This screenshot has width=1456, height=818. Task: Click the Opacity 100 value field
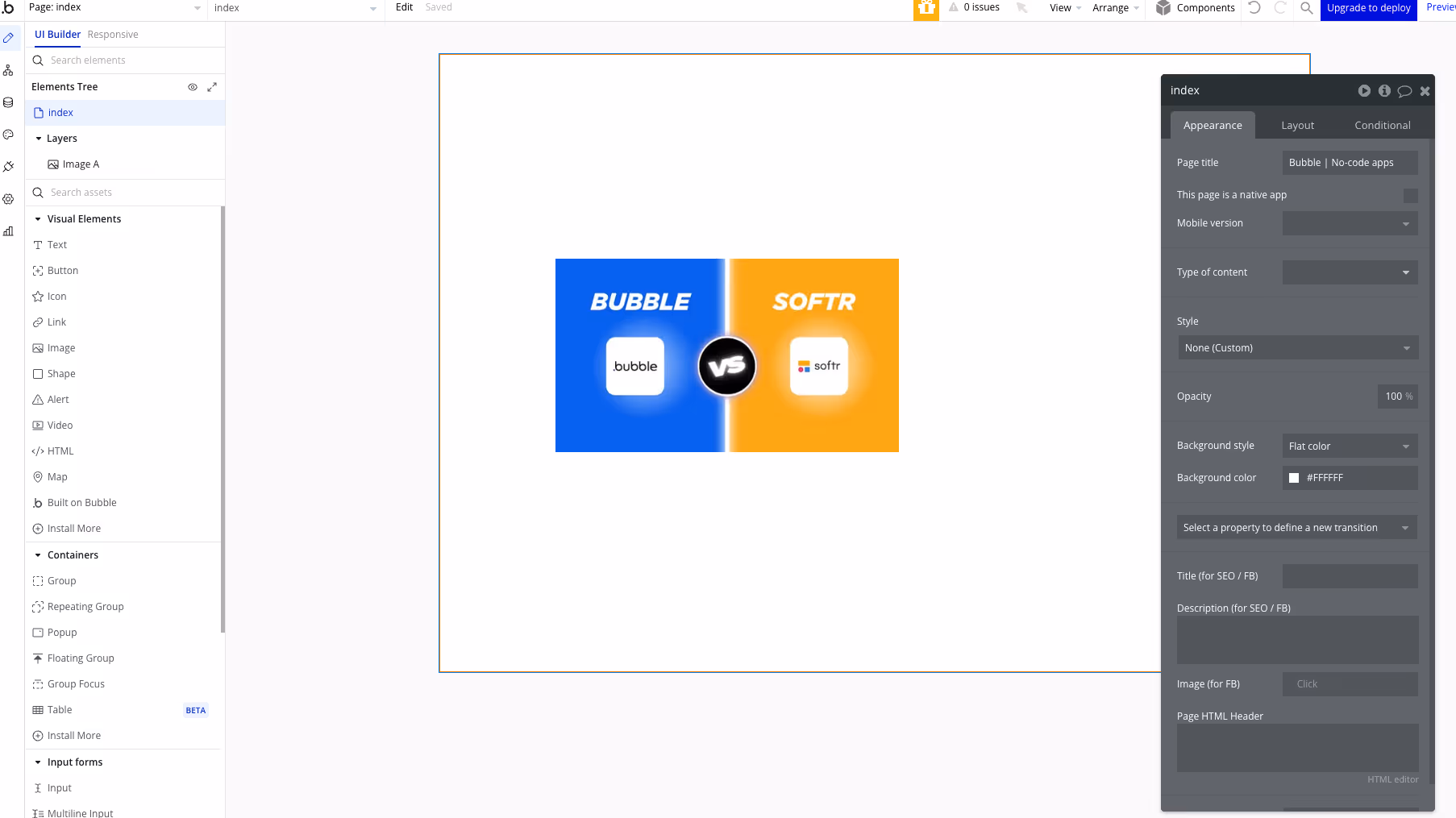pyautogui.click(x=1397, y=397)
